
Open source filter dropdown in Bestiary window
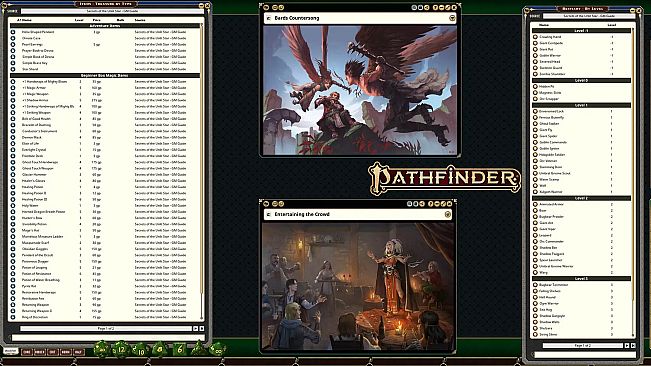tap(589, 16)
